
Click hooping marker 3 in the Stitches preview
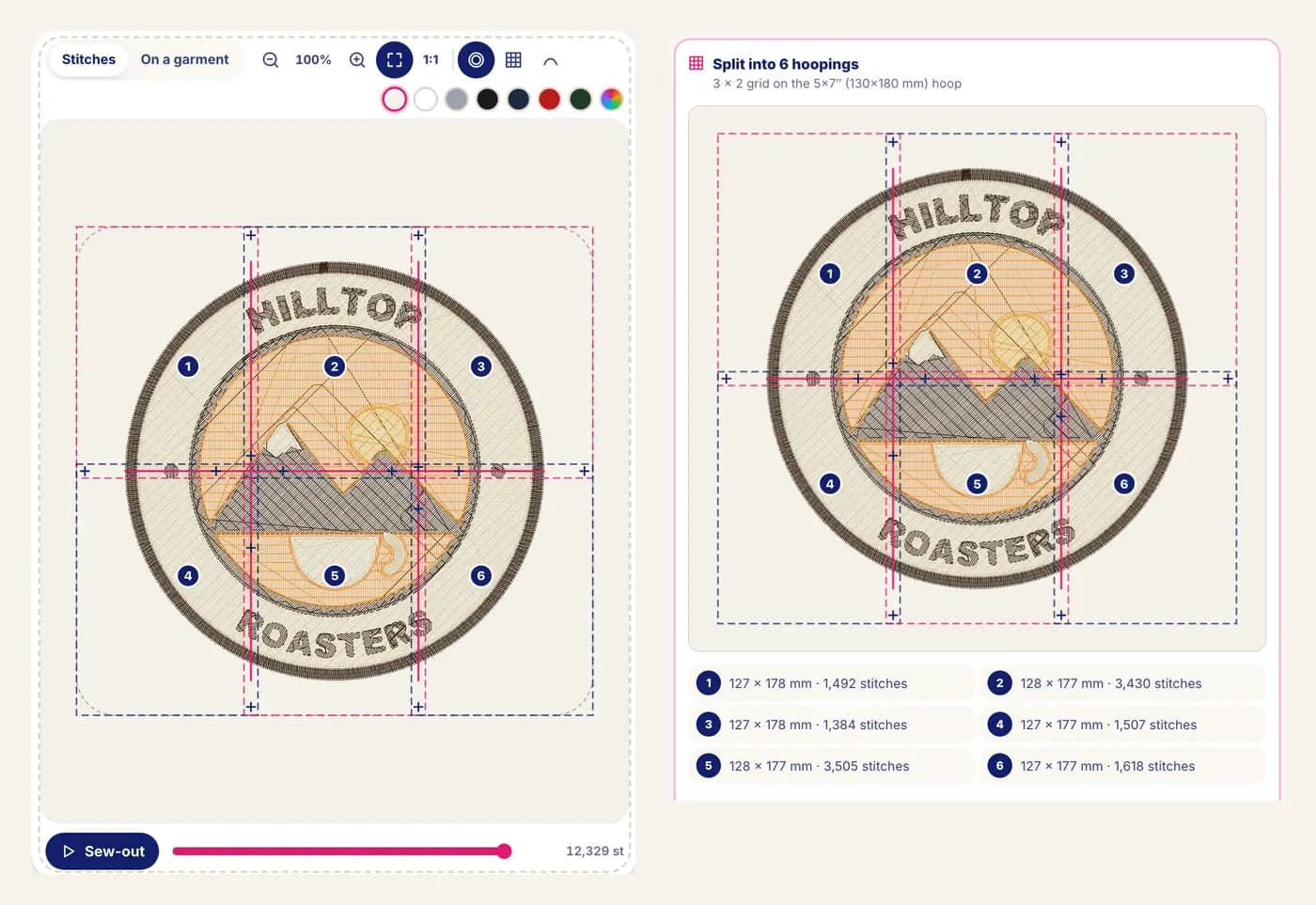(481, 367)
